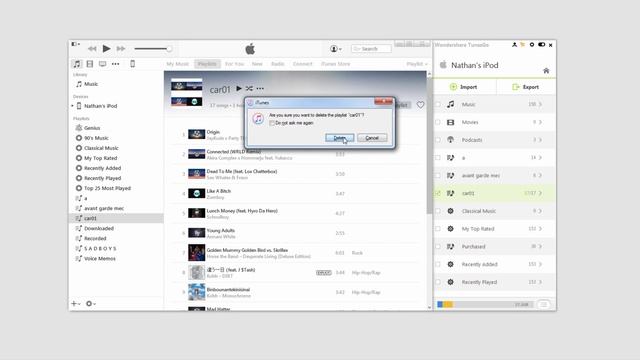Click the Classical Music gear icon in TunesGo
The height and width of the screenshot is (360, 640).
coord(451,211)
